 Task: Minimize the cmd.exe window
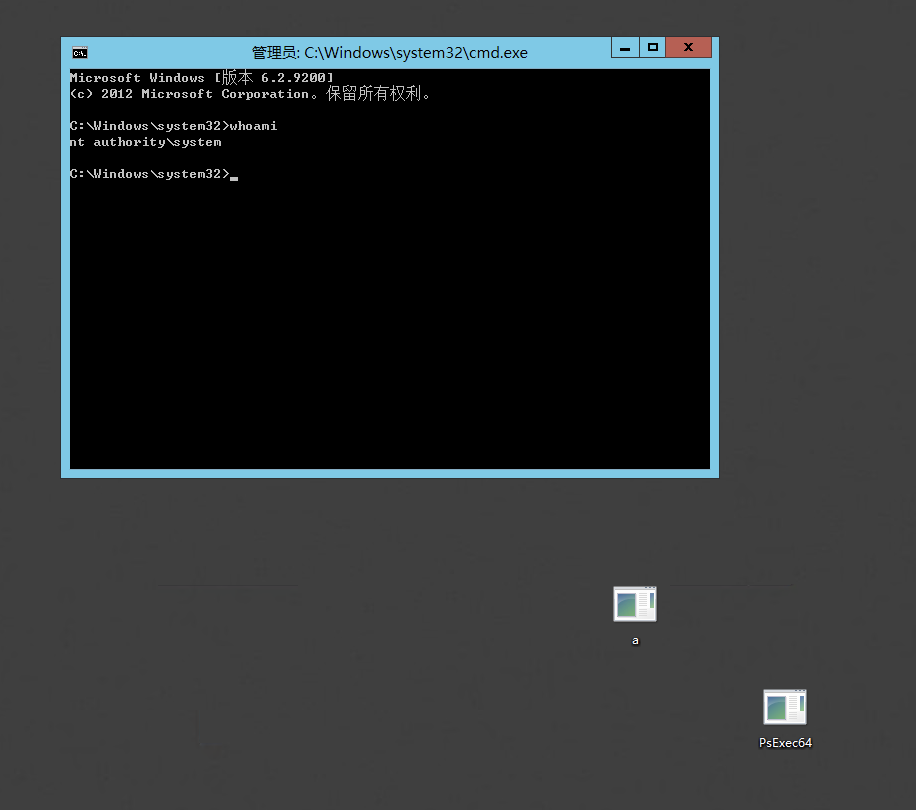[x=625, y=47]
